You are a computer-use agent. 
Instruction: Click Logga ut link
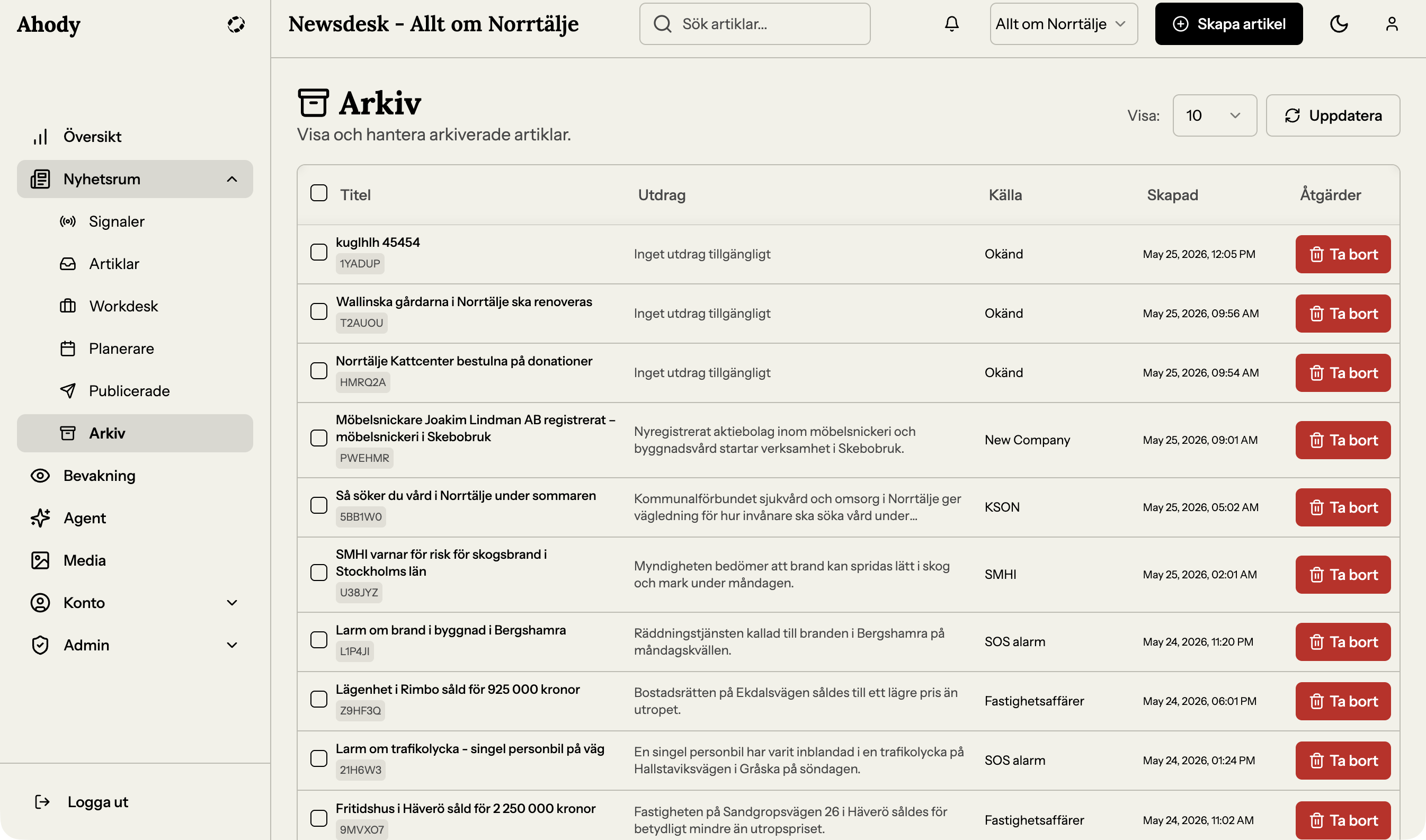tap(97, 802)
